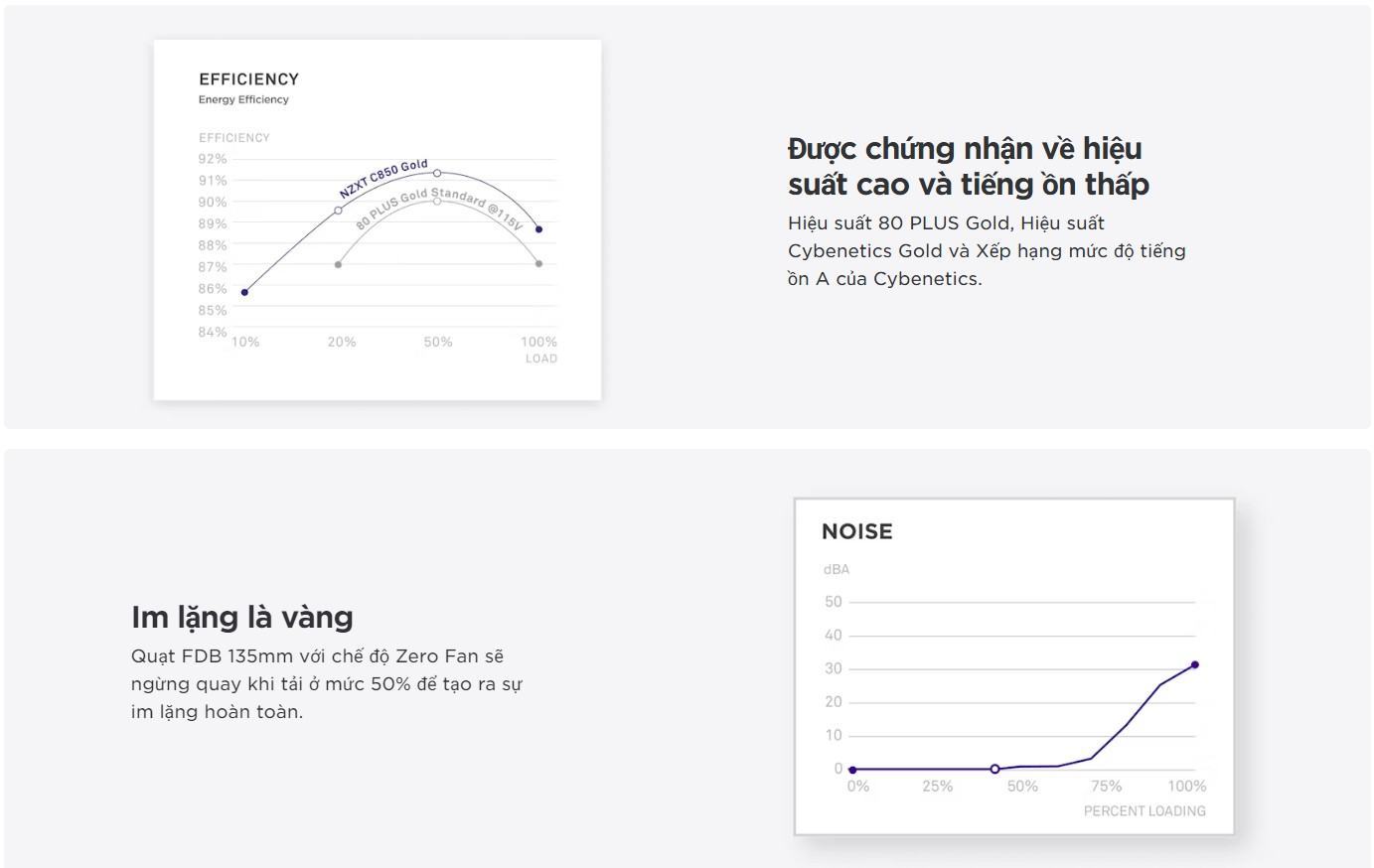Click the Quạt FDB 135mm Zero Fan description
Viewport: 1374px width, 868px height.
326,684
